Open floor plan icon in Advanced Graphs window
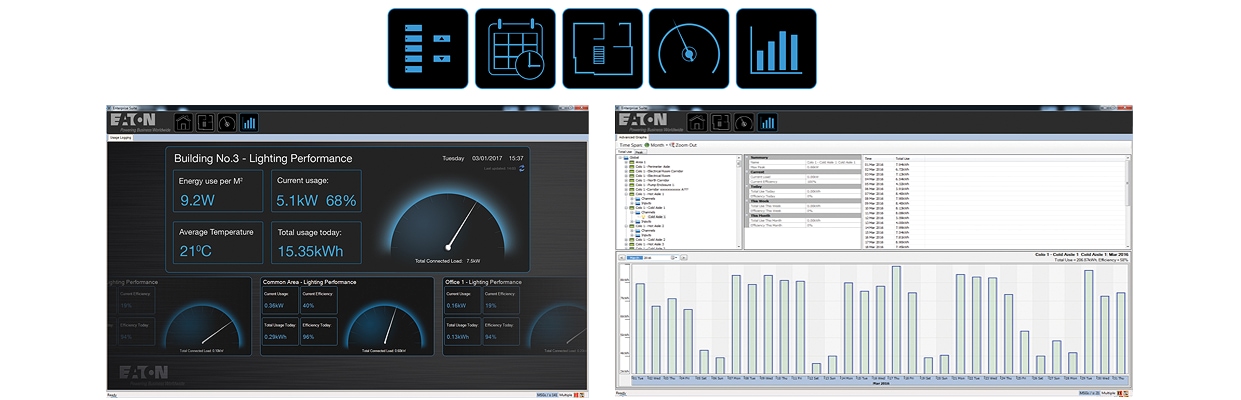Viewport: 1241px width, 400px height. coord(720,122)
